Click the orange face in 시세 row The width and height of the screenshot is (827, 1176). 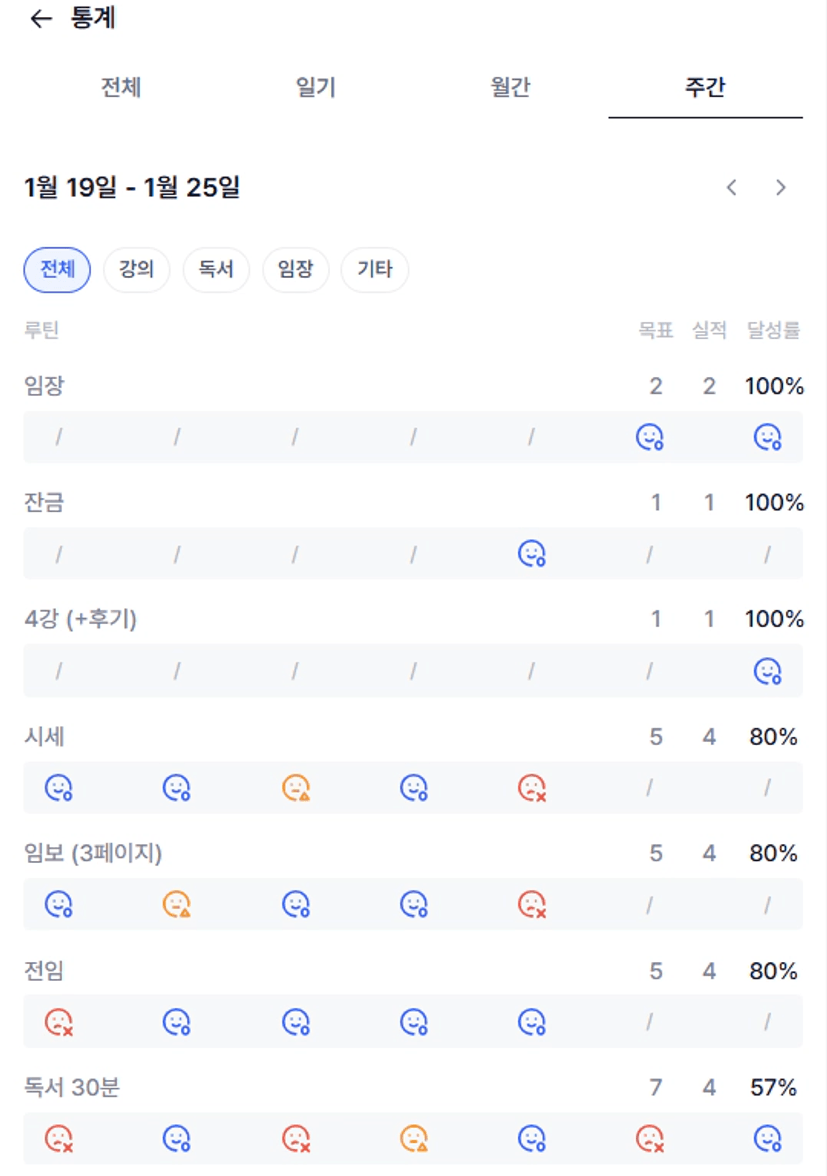tap(296, 789)
